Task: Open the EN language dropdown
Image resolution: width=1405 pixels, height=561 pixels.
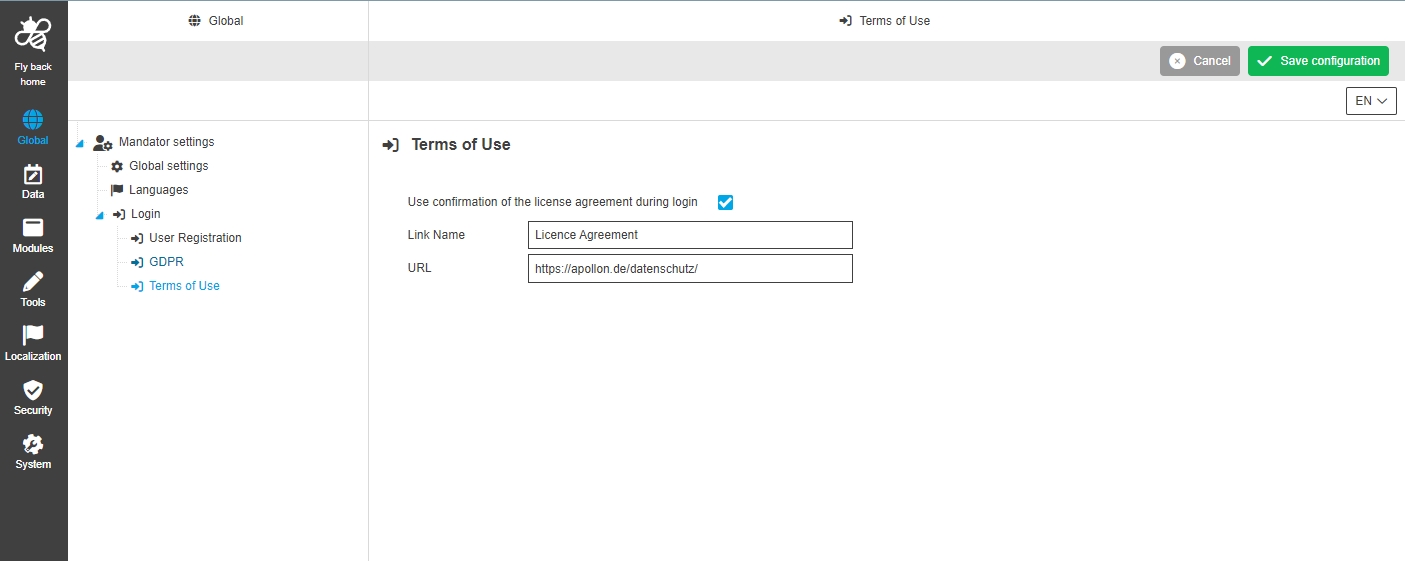Action: pos(1371,101)
